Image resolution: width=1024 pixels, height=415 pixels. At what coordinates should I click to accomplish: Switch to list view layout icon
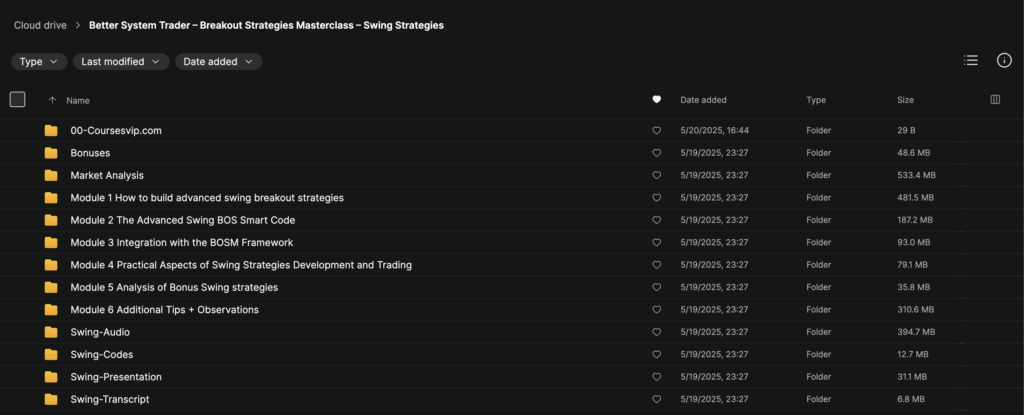point(970,61)
